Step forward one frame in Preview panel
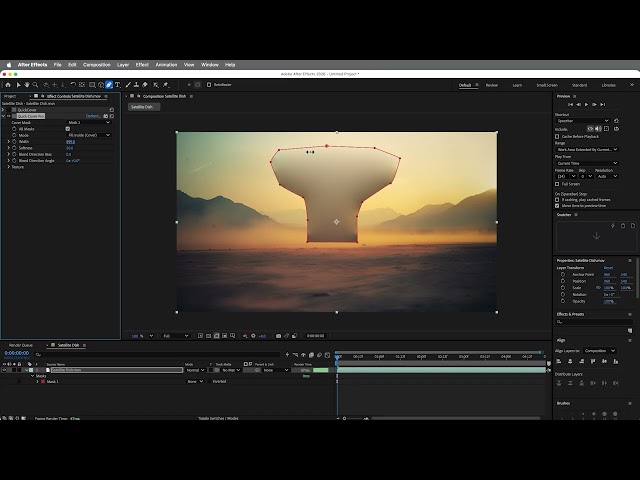This screenshot has height=480, width=640. tap(594, 104)
